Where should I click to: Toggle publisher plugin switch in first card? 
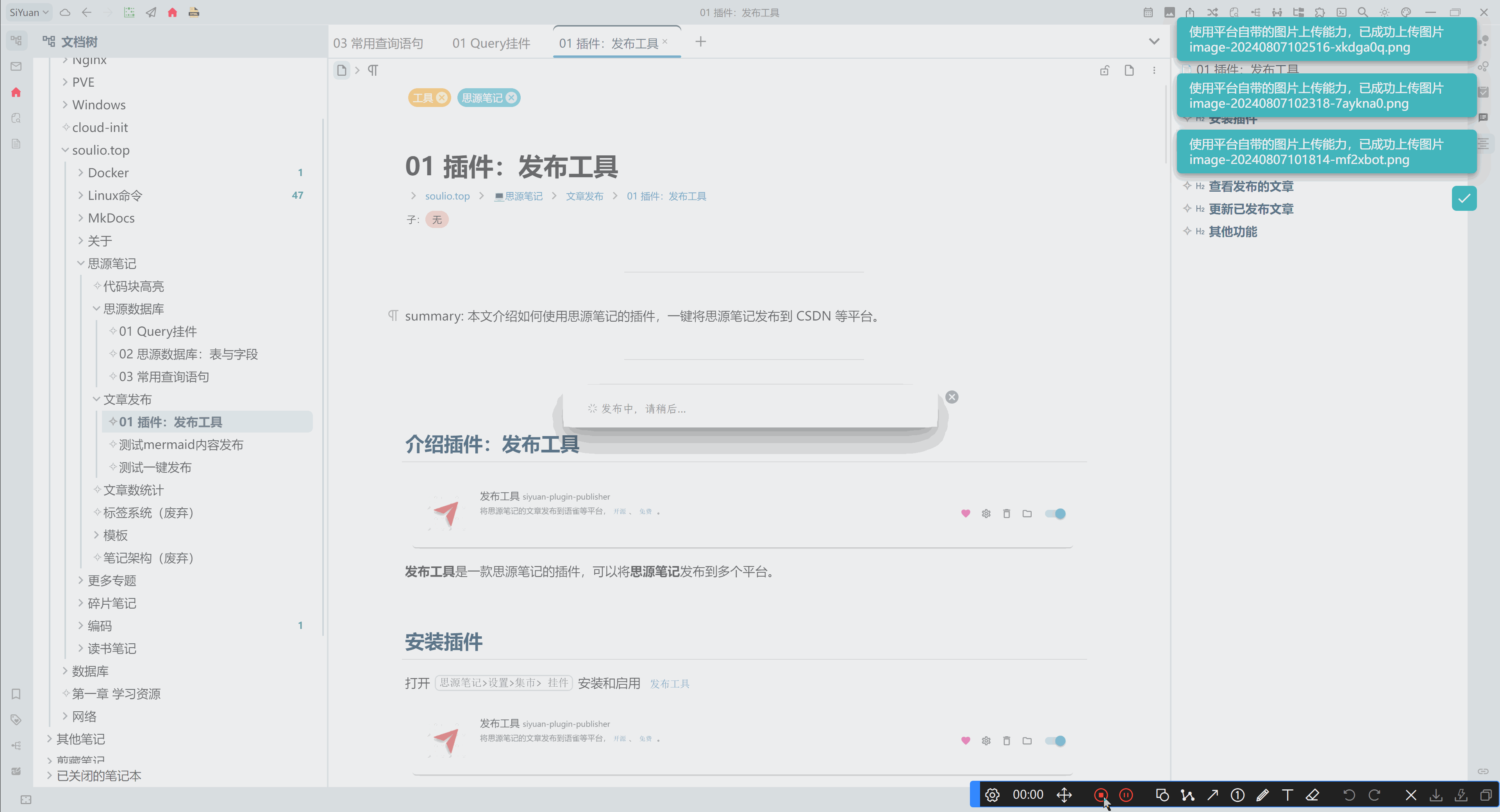pyautogui.click(x=1055, y=513)
